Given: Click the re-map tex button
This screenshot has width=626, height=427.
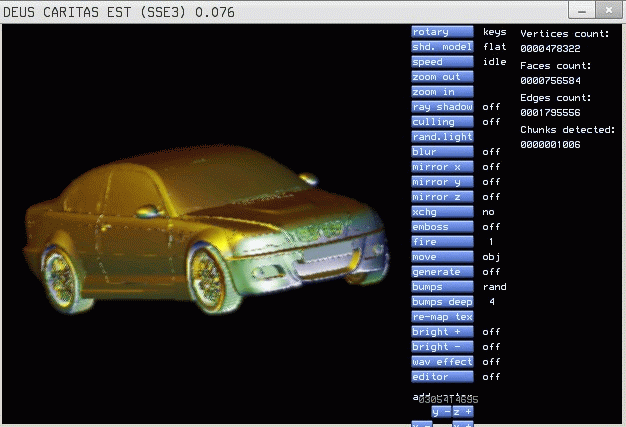Looking at the screenshot, I should point(442,317).
